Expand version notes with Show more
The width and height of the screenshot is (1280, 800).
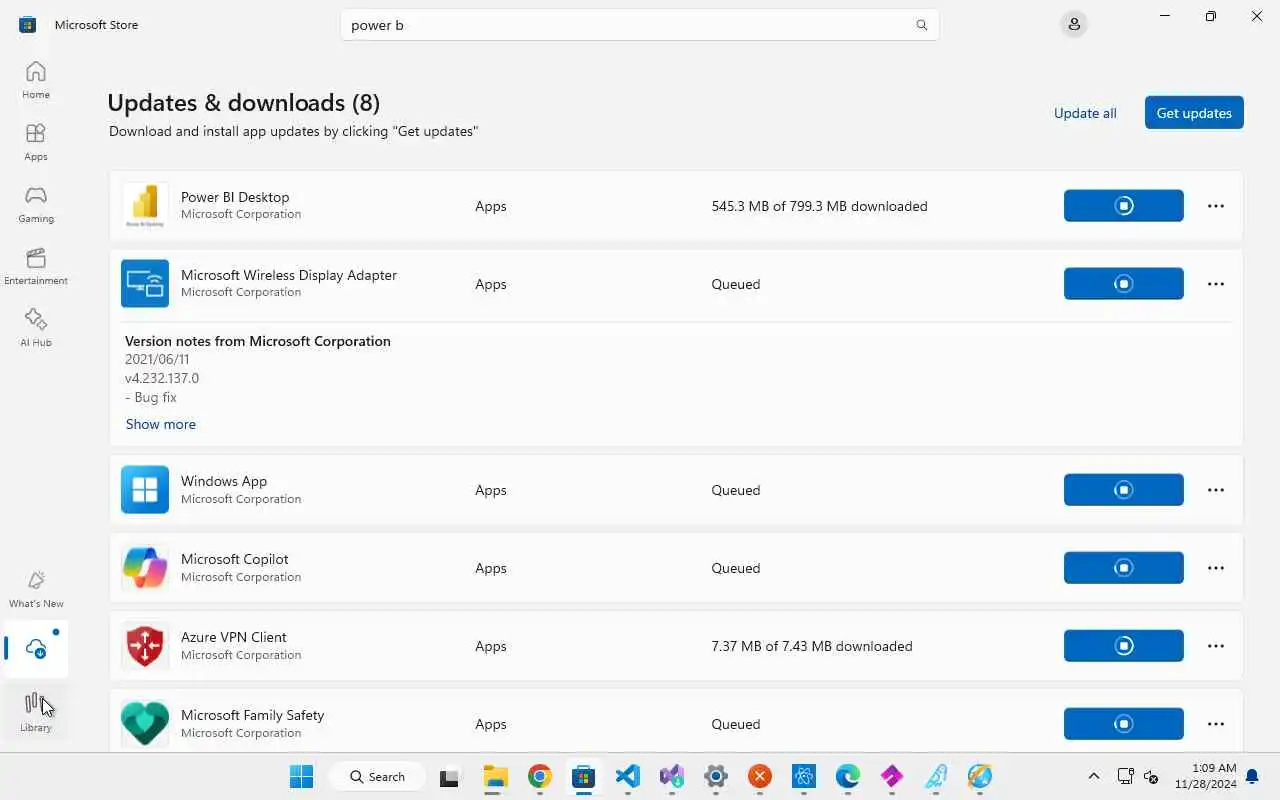click(161, 424)
